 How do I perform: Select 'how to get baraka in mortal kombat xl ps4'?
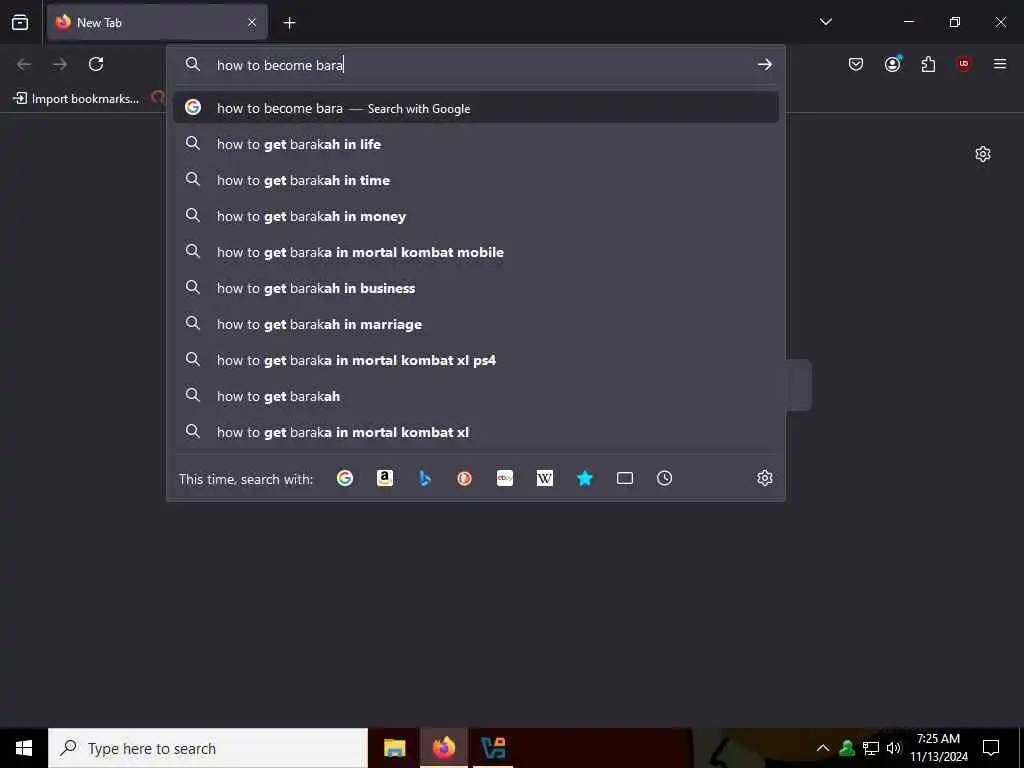click(x=476, y=360)
